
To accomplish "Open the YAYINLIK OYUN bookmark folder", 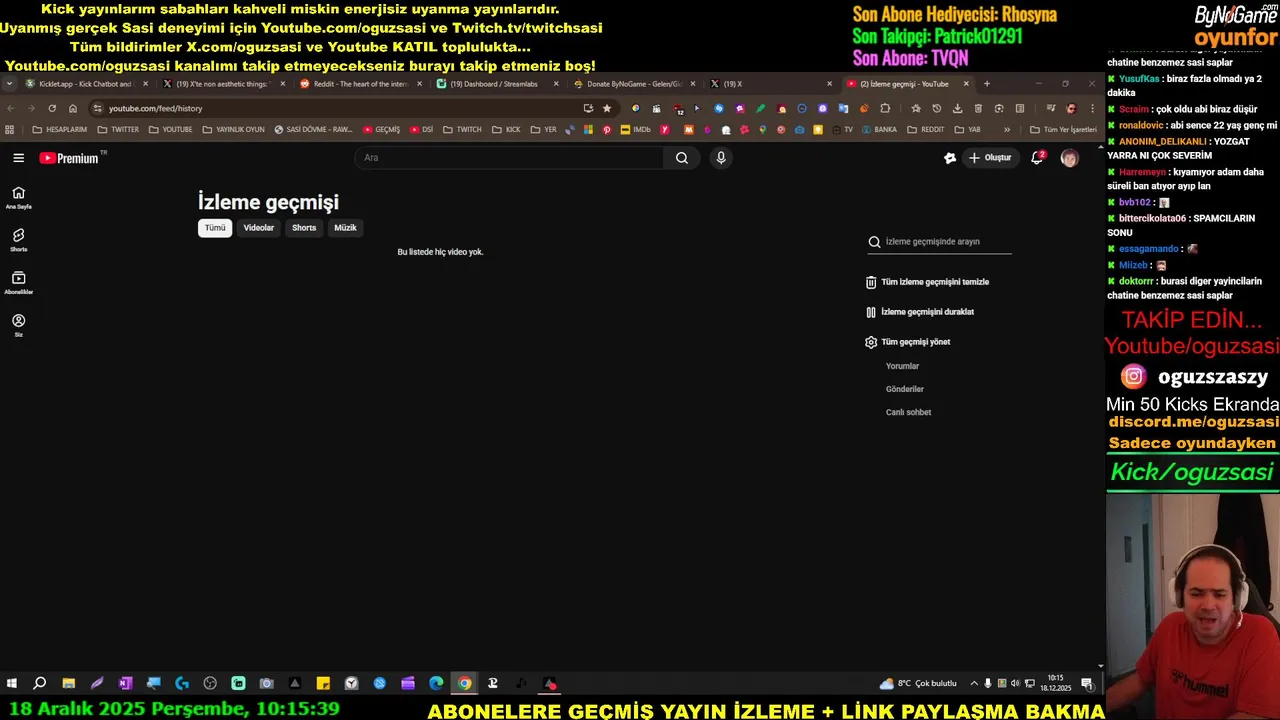I will (x=234, y=130).
